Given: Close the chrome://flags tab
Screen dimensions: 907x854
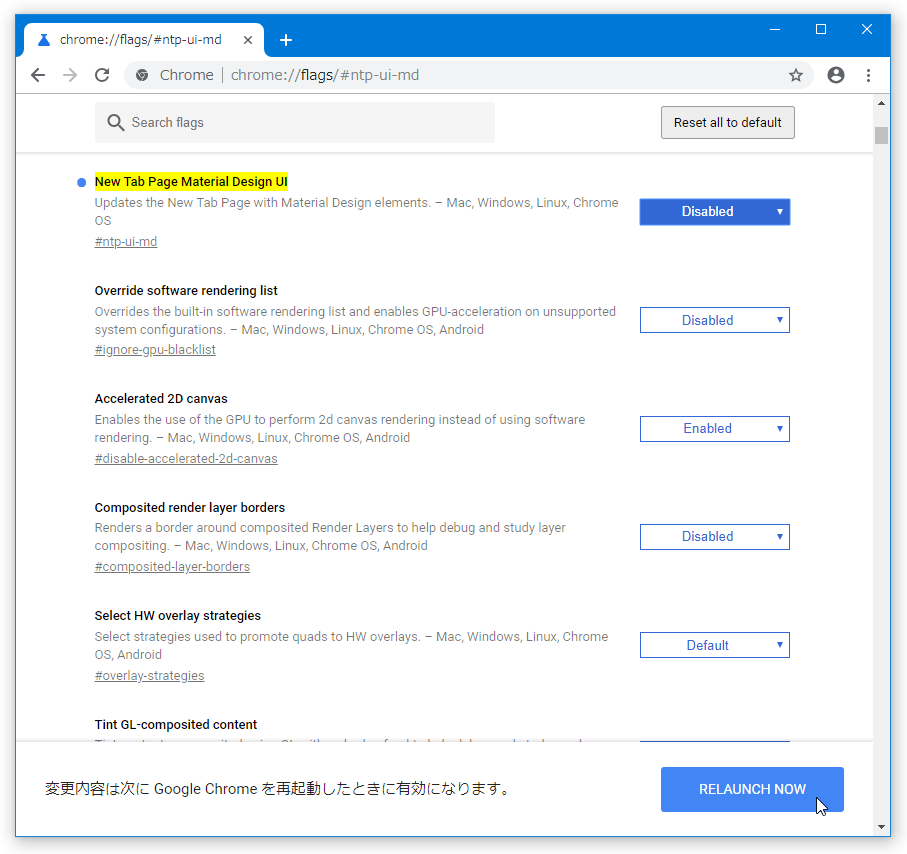Looking at the screenshot, I should 248,40.
